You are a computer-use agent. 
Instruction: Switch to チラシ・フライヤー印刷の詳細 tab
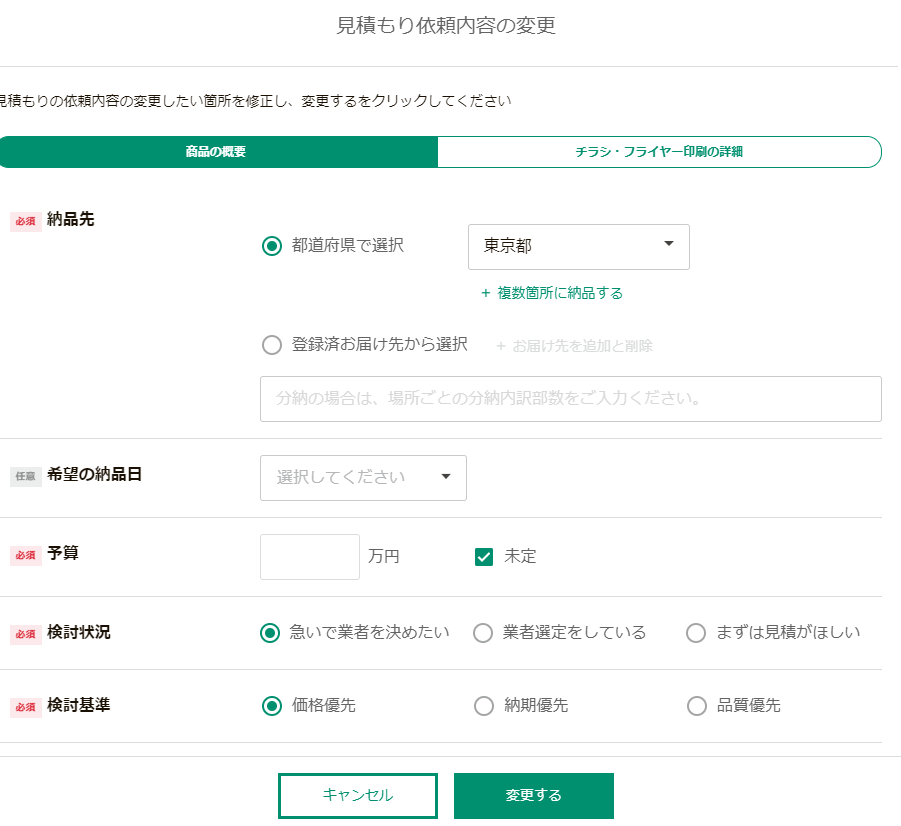659,152
